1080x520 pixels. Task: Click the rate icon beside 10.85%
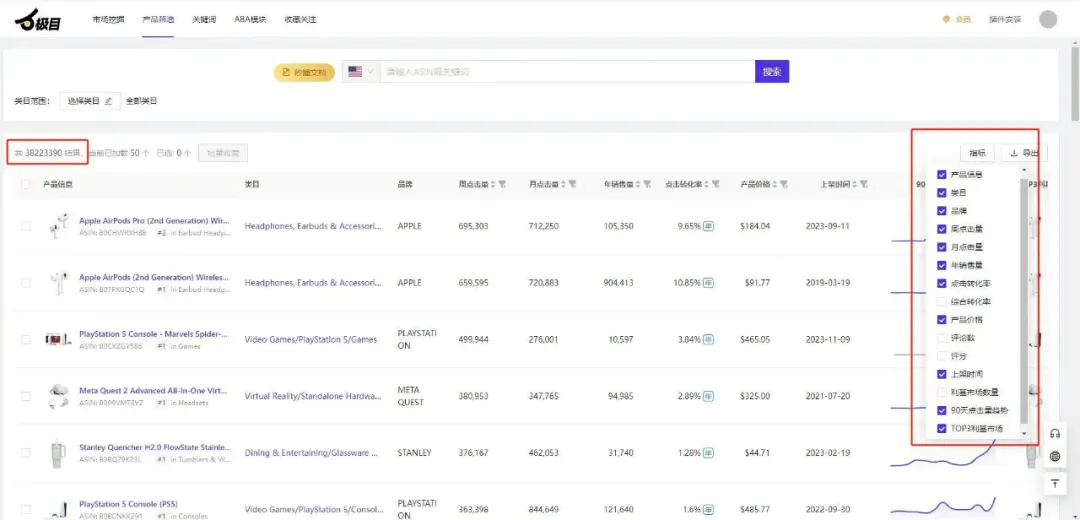click(x=708, y=282)
